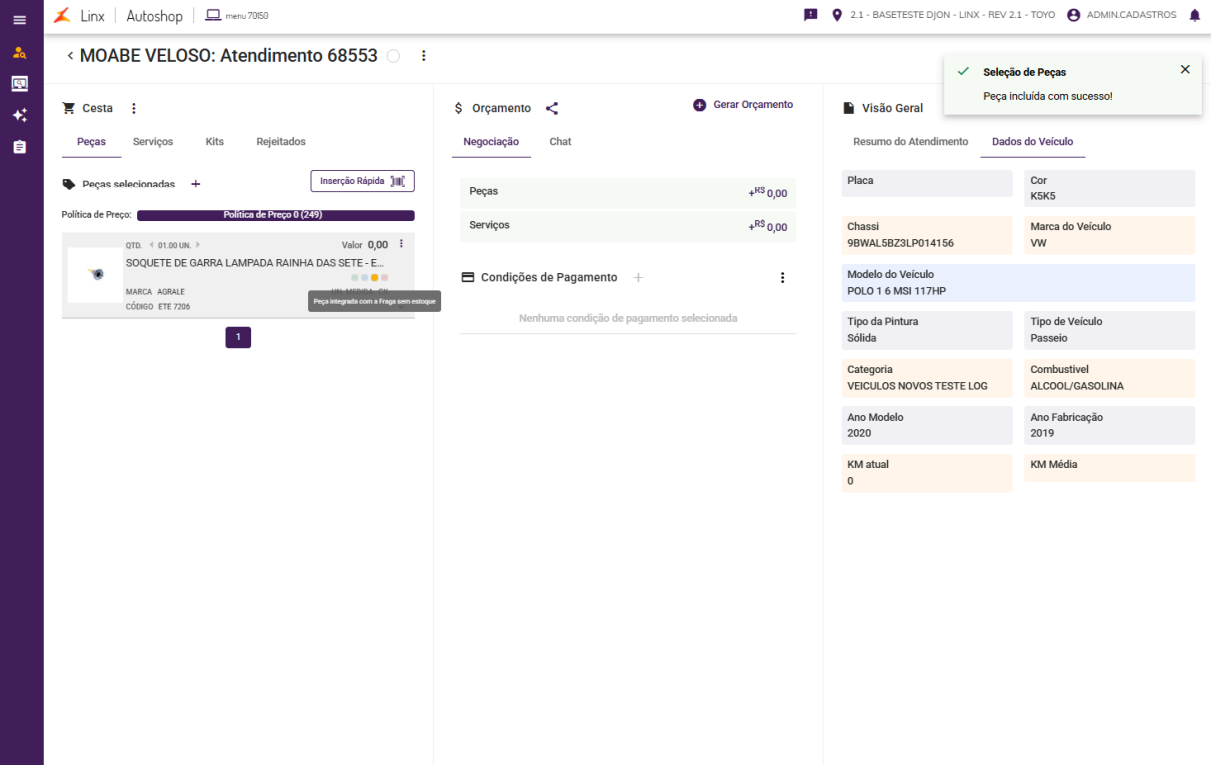
Task: Click Gerar Orçamento
Action: click(743, 105)
